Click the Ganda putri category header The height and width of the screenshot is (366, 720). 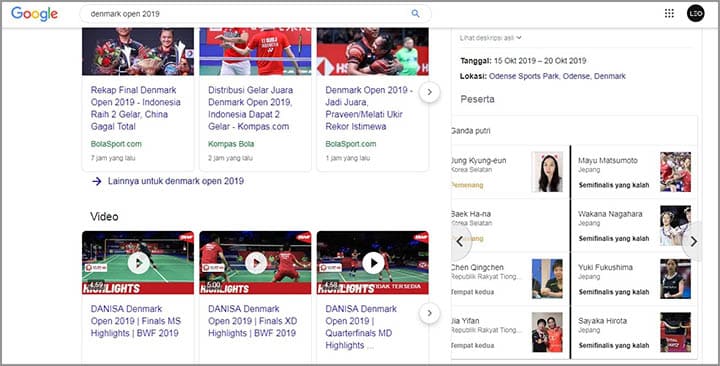pyautogui.click(x=471, y=131)
